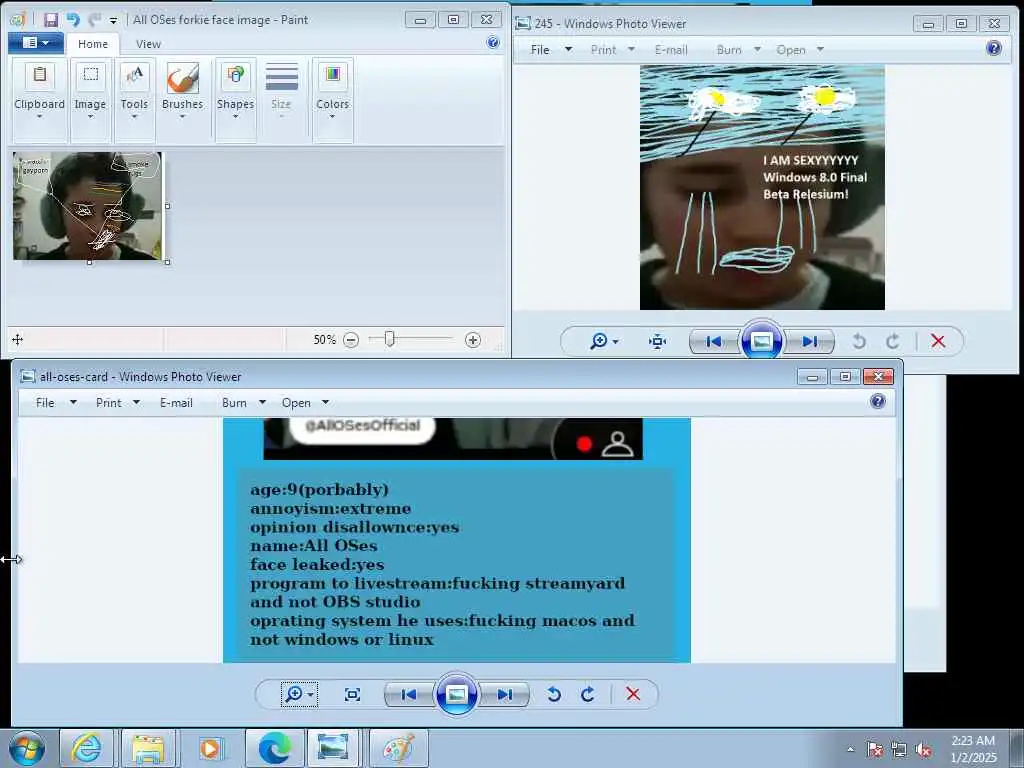Open the Tools group in Paint
This screenshot has width=1024, height=768.
135,100
